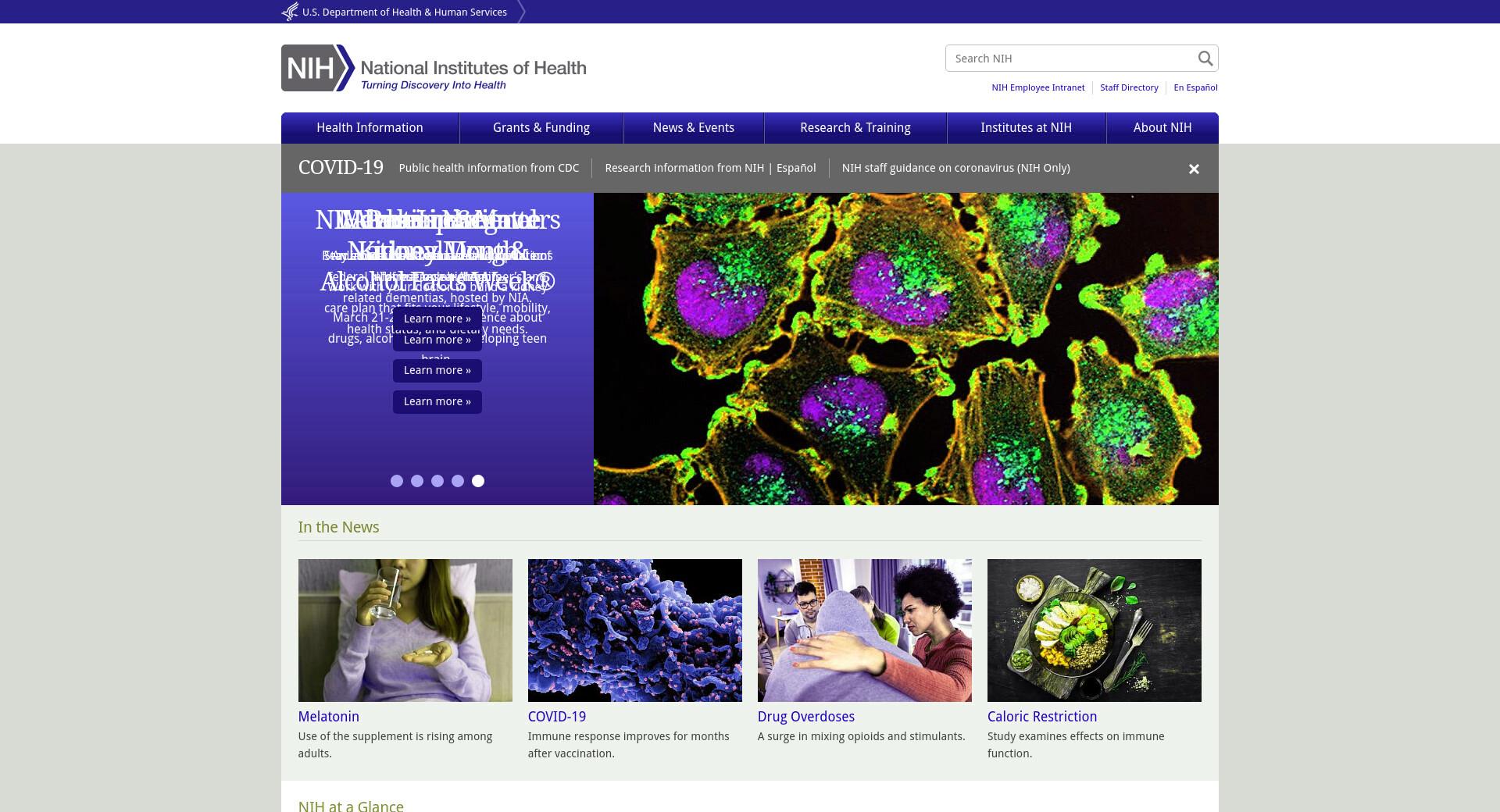The height and width of the screenshot is (812, 1500).
Task: Click the COVID-19 banner title text
Action: tap(341, 168)
